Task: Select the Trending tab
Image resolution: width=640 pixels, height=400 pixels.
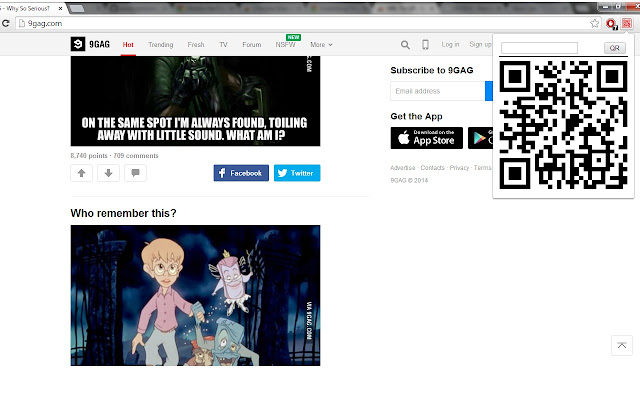Action: 161,44
